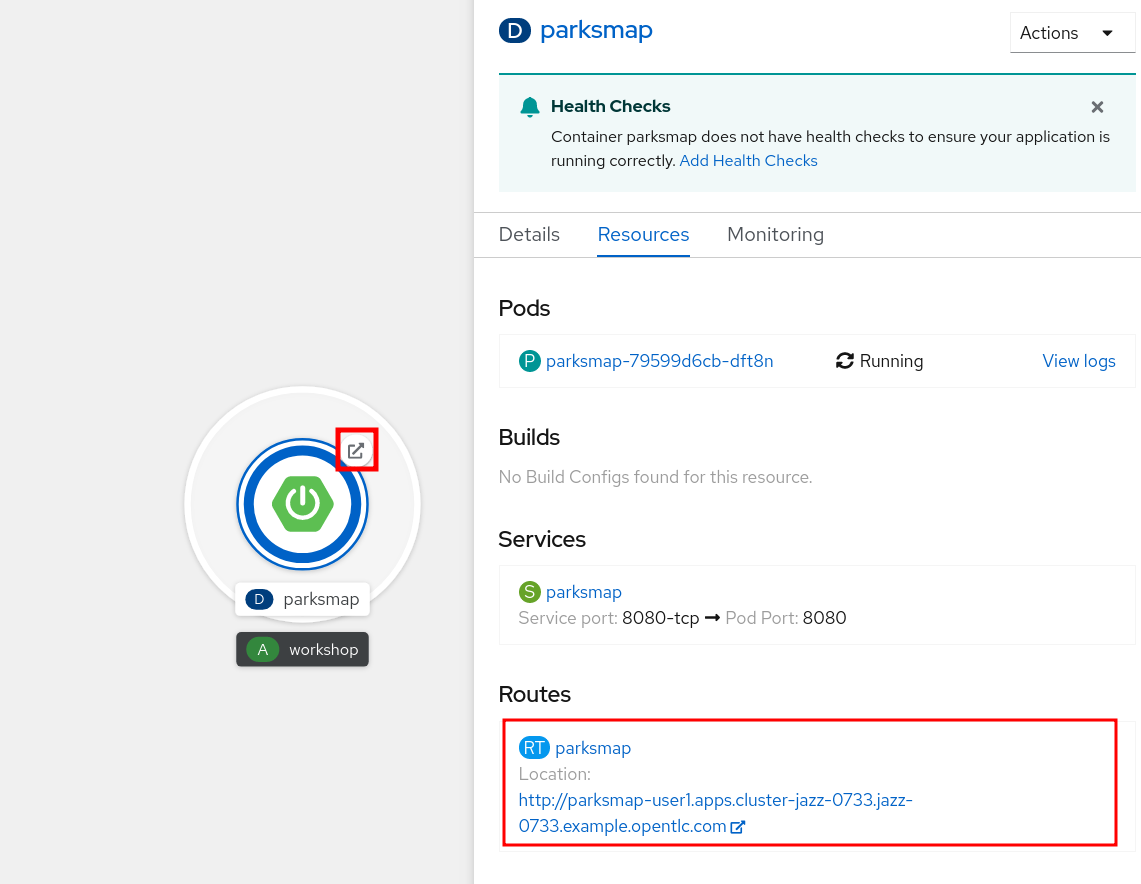Click the Running status sync icon
The width and height of the screenshot is (1141, 884).
click(x=844, y=361)
